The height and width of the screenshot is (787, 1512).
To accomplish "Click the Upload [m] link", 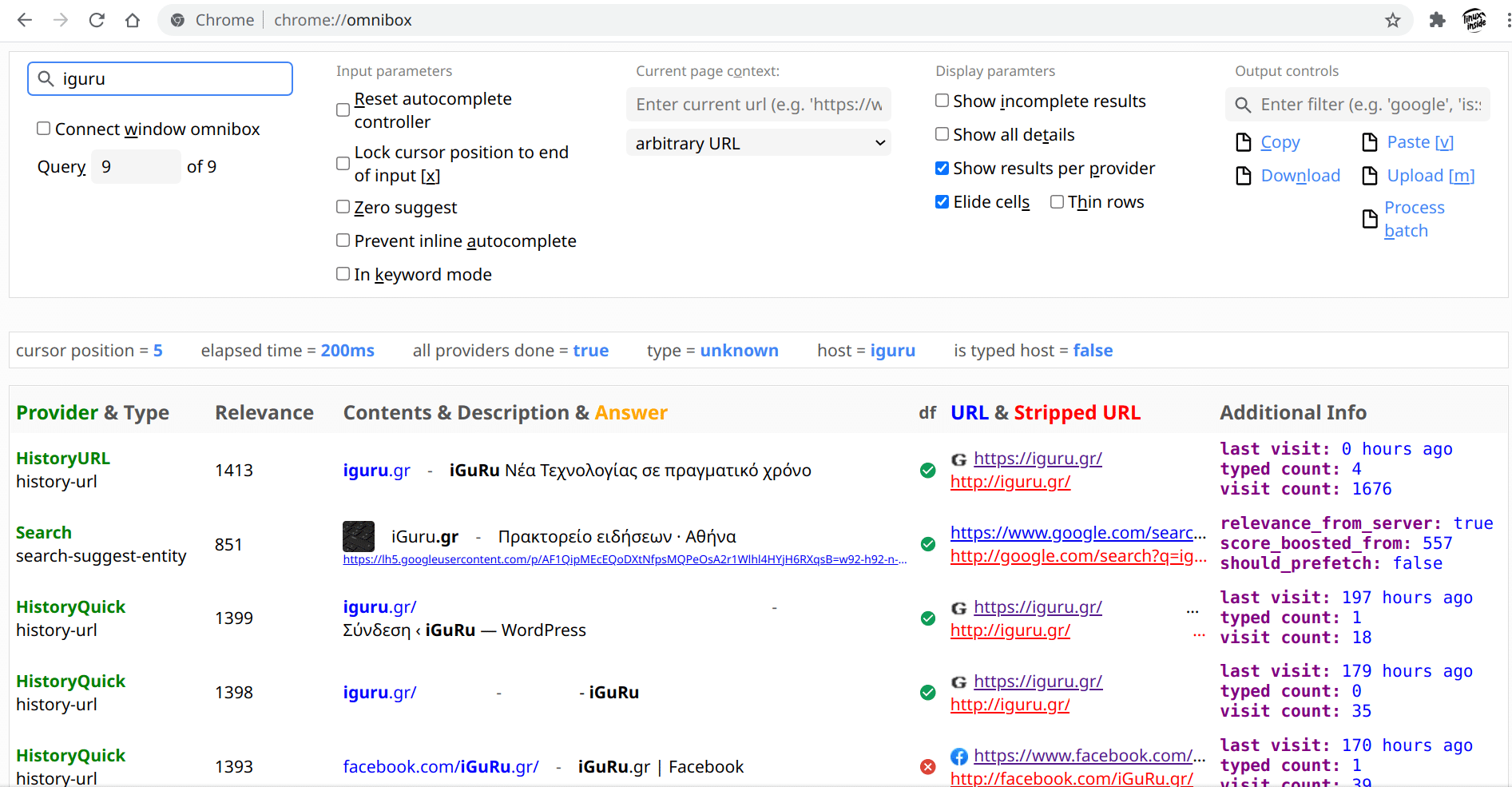I will click(x=1431, y=176).
